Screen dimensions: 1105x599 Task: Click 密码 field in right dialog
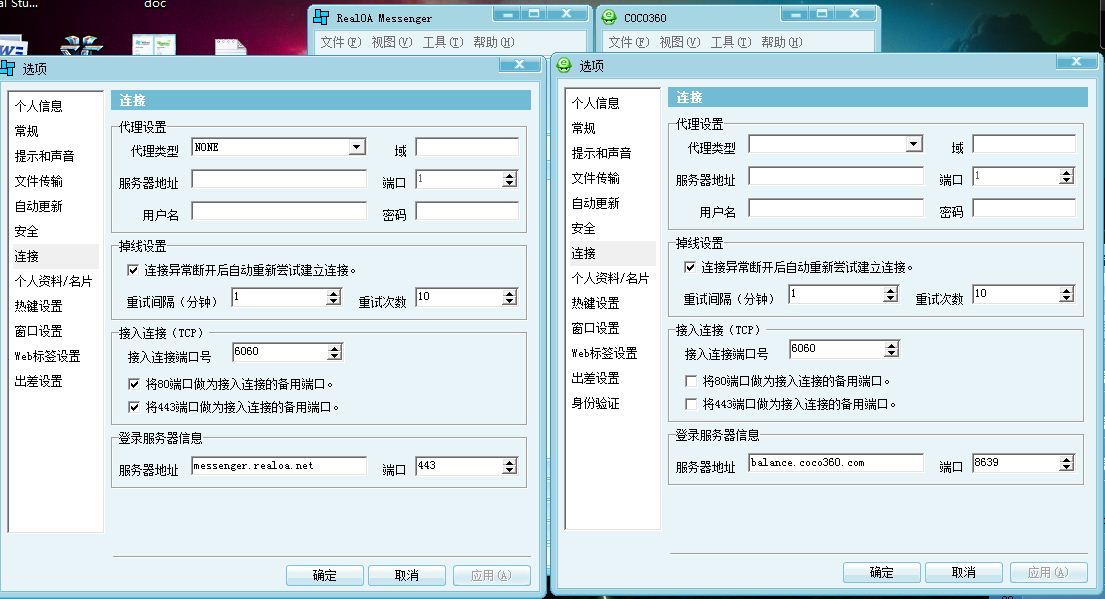pos(1024,208)
